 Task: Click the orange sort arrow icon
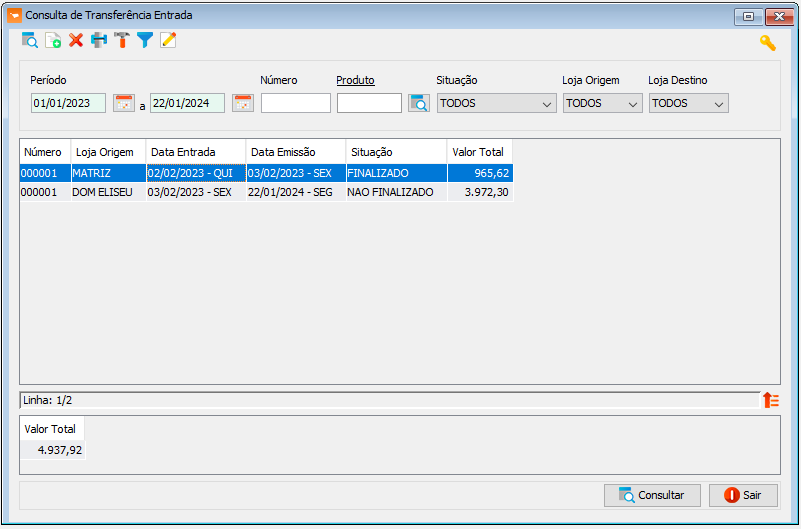[771, 400]
